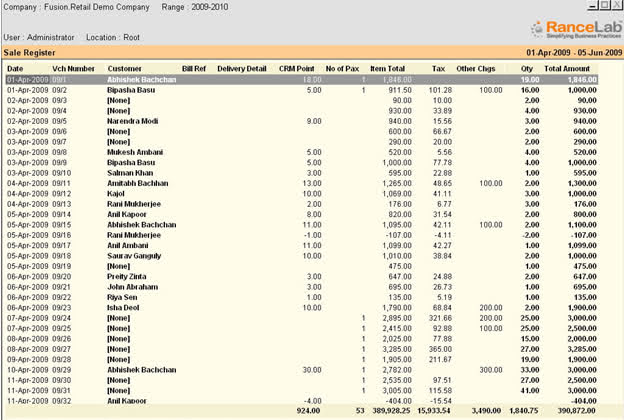The width and height of the screenshot is (624, 420).
Task: Click customer Salman Khan
Action: [x=130, y=173]
